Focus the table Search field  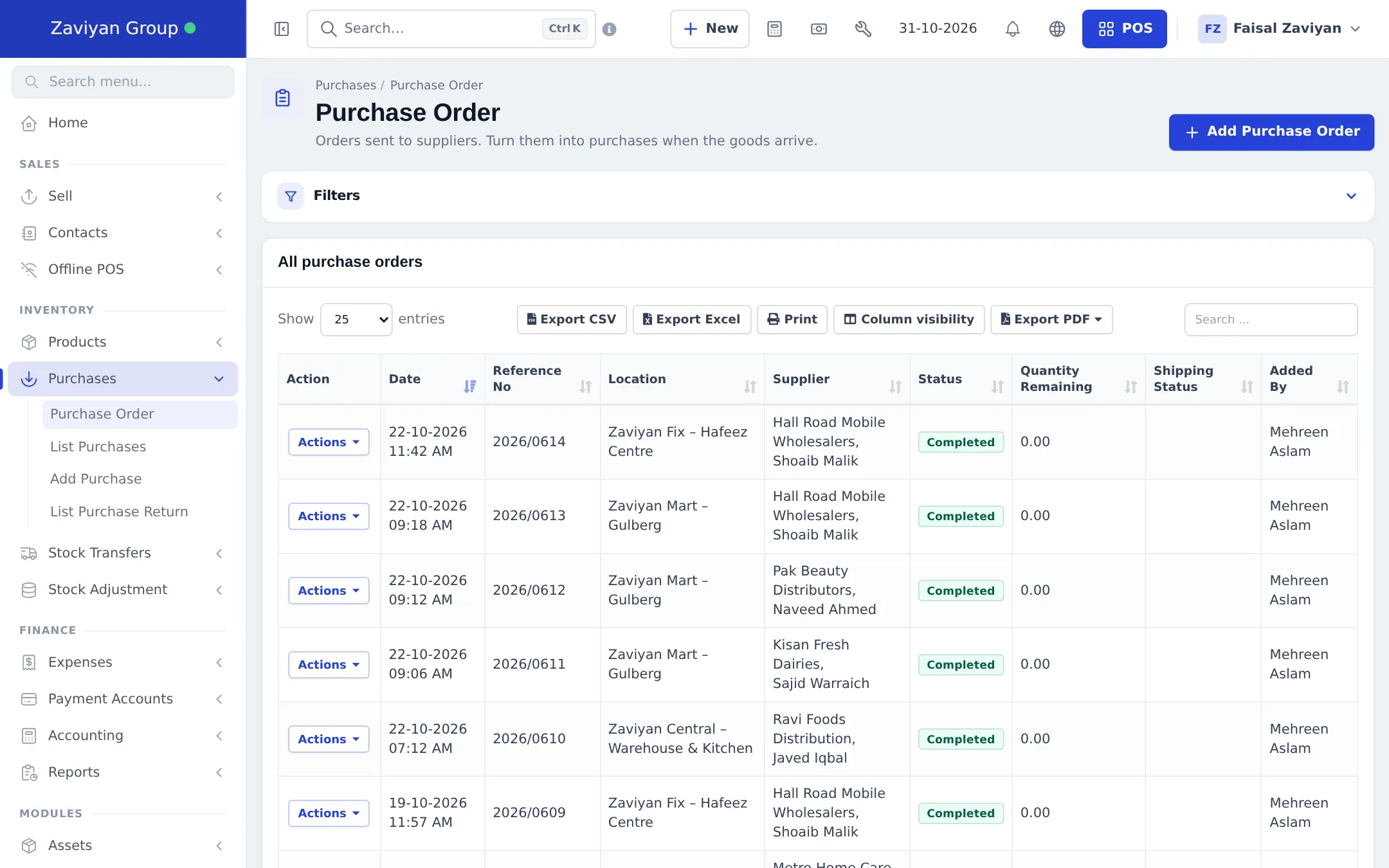coord(1271,320)
